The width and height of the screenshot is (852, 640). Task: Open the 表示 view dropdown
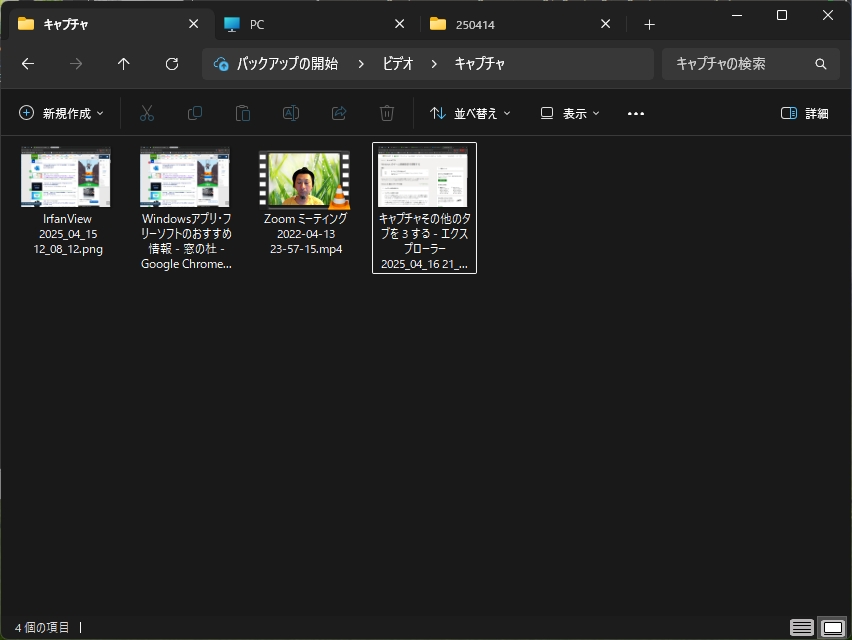[570, 113]
